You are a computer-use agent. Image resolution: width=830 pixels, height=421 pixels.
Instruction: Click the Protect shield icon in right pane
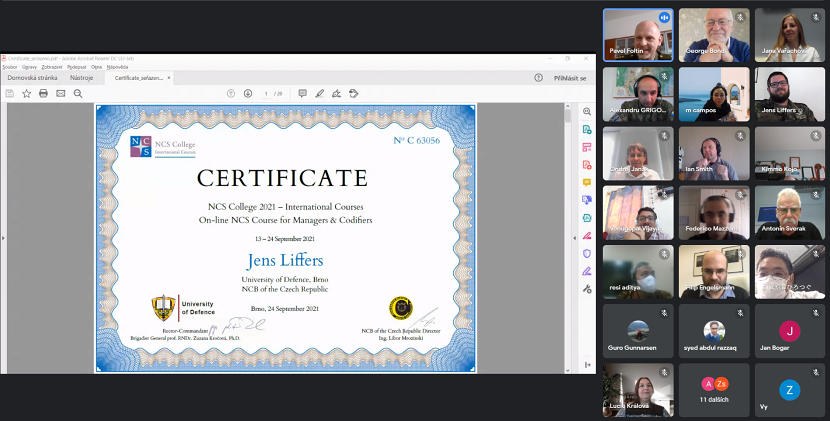[x=587, y=254]
